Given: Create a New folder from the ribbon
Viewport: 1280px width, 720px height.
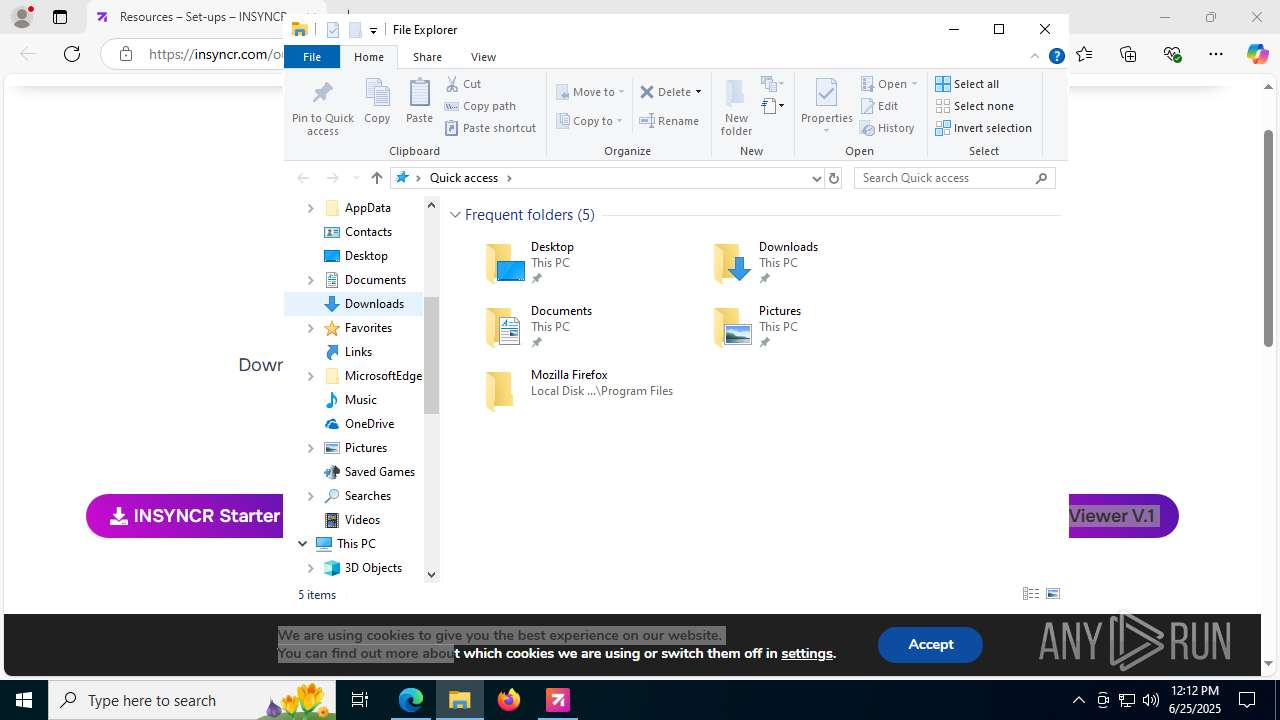Looking at the screenshot, I should (736, 107).
